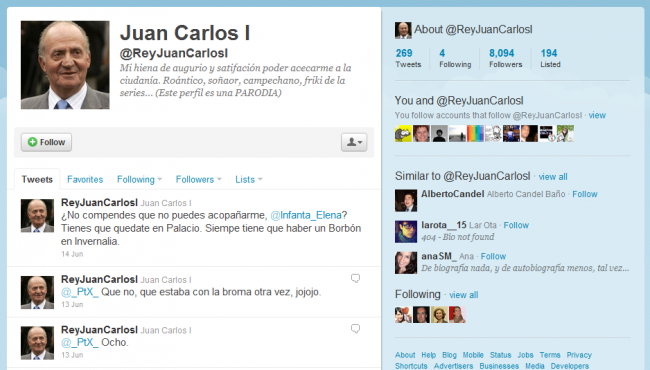Click the yellow cartoon follower avatar
Screen dimensions: 650x370
(403, 134)
